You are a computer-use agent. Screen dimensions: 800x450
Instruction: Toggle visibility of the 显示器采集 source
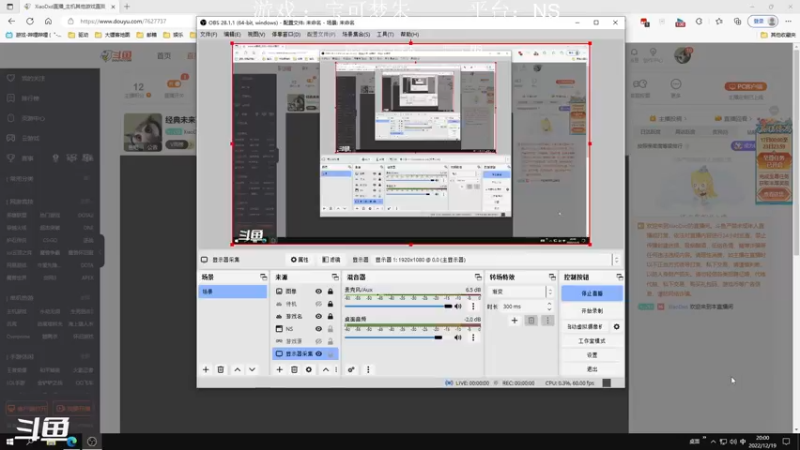pyautogui.click(x=318, y=354)
